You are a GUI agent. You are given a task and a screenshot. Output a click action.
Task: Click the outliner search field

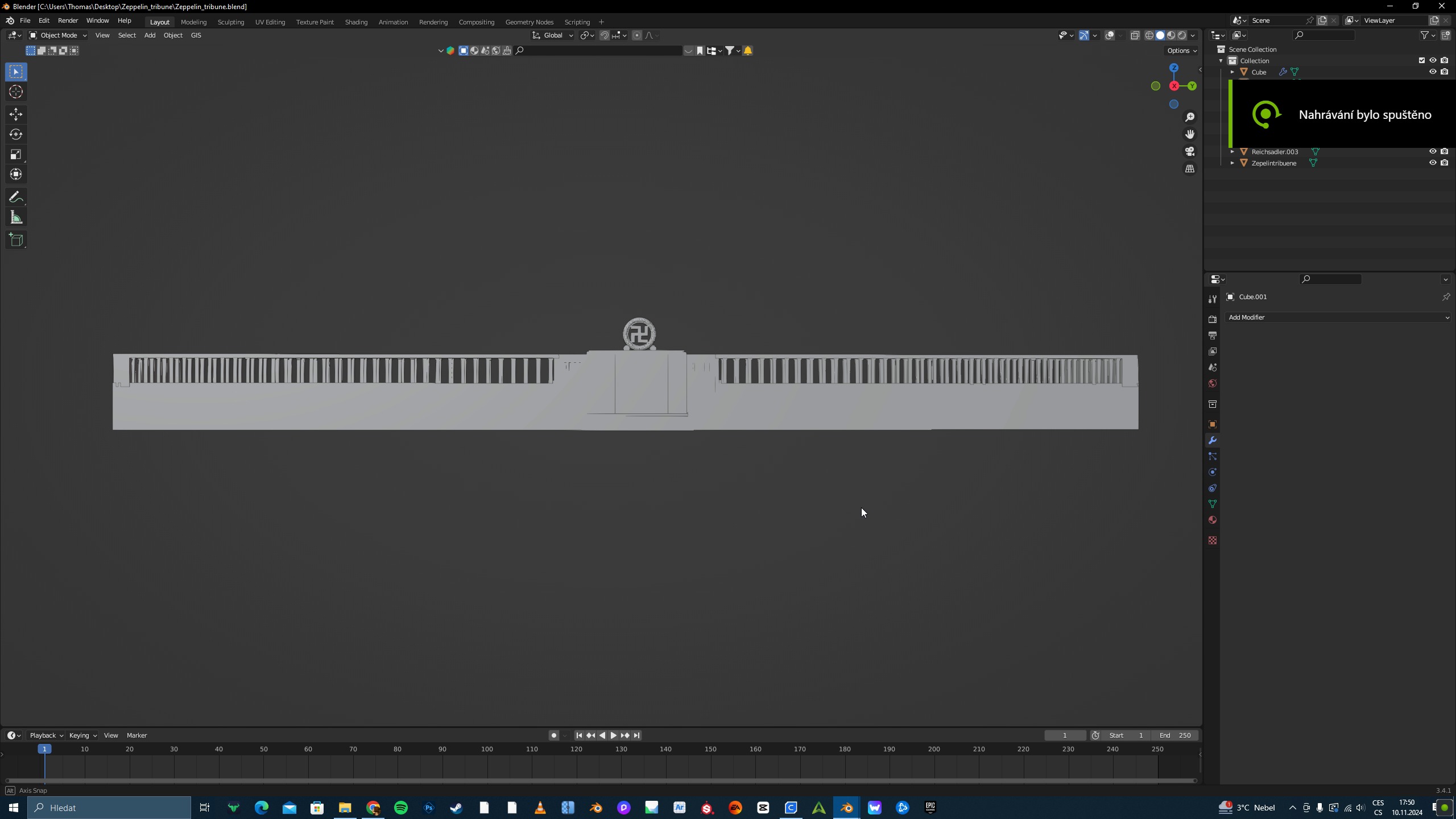1324,35
